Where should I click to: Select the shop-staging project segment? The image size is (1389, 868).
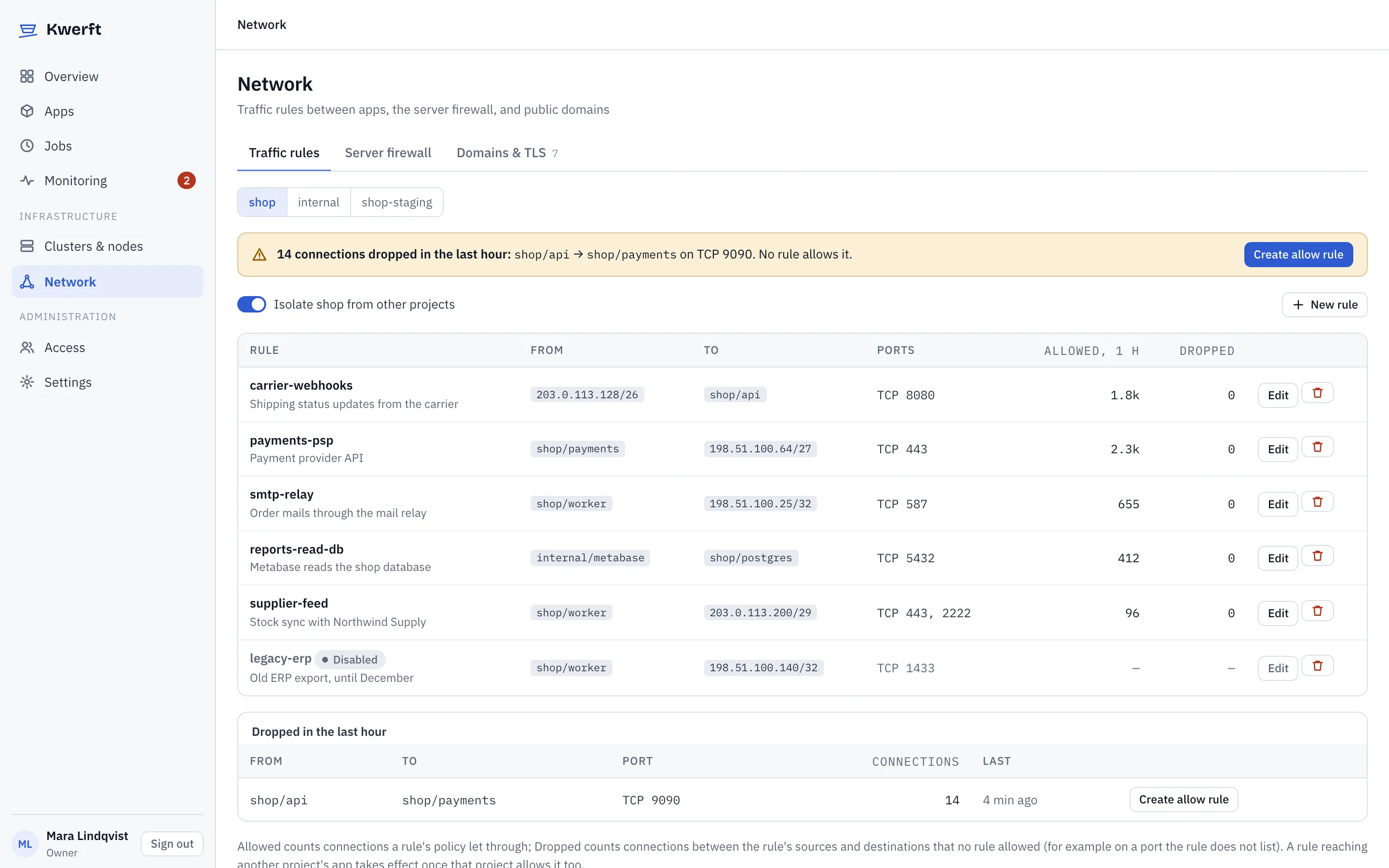(396, 202)
